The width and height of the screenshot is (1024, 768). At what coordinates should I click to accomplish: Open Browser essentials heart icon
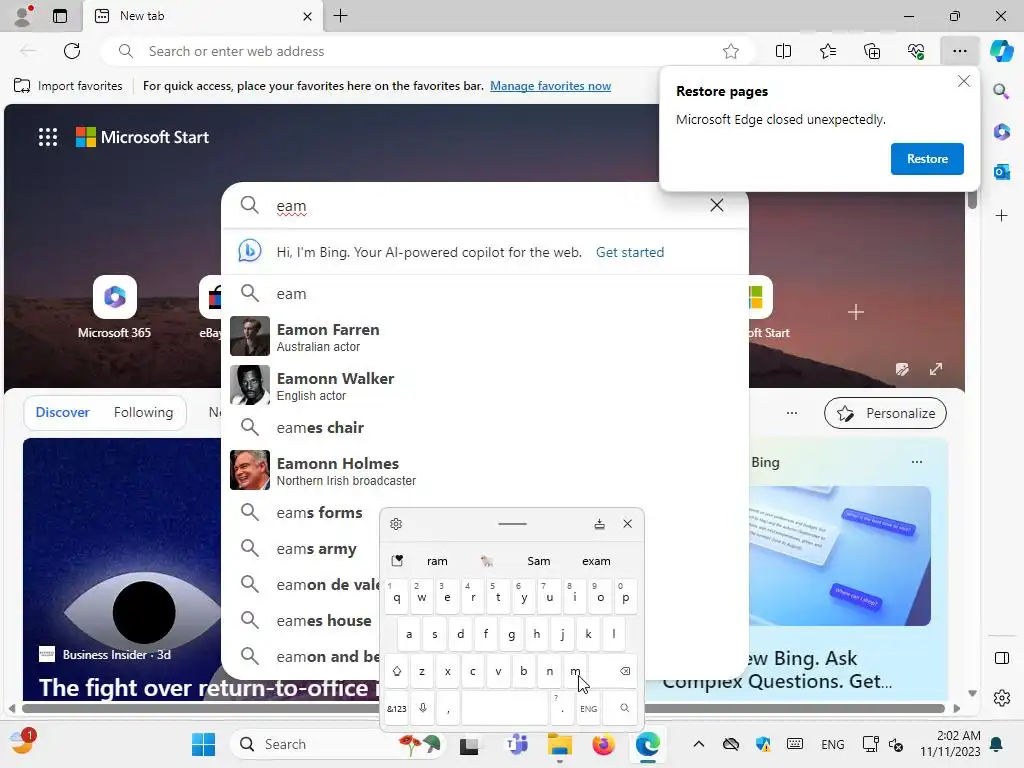coord(916,51)
